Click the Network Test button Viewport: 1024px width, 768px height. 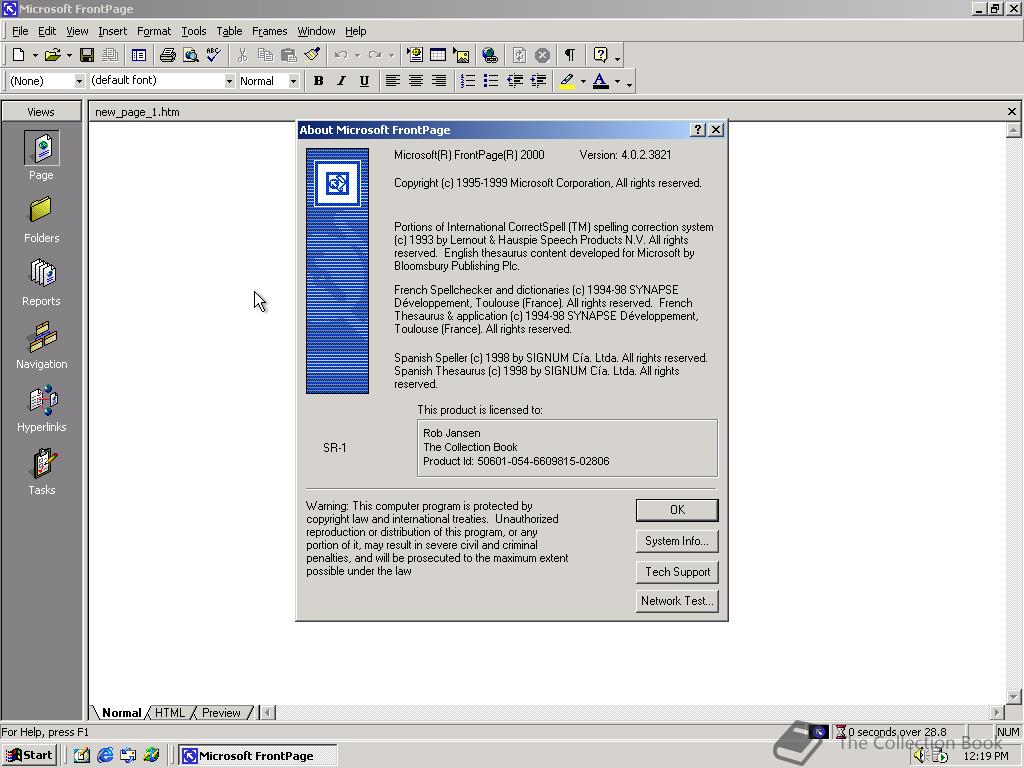point(677,601)
